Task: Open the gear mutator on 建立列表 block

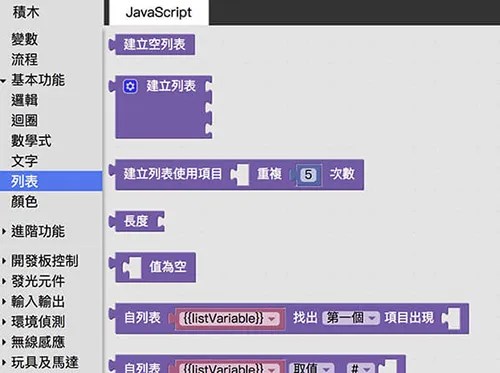Action: (x=130, y=86)
